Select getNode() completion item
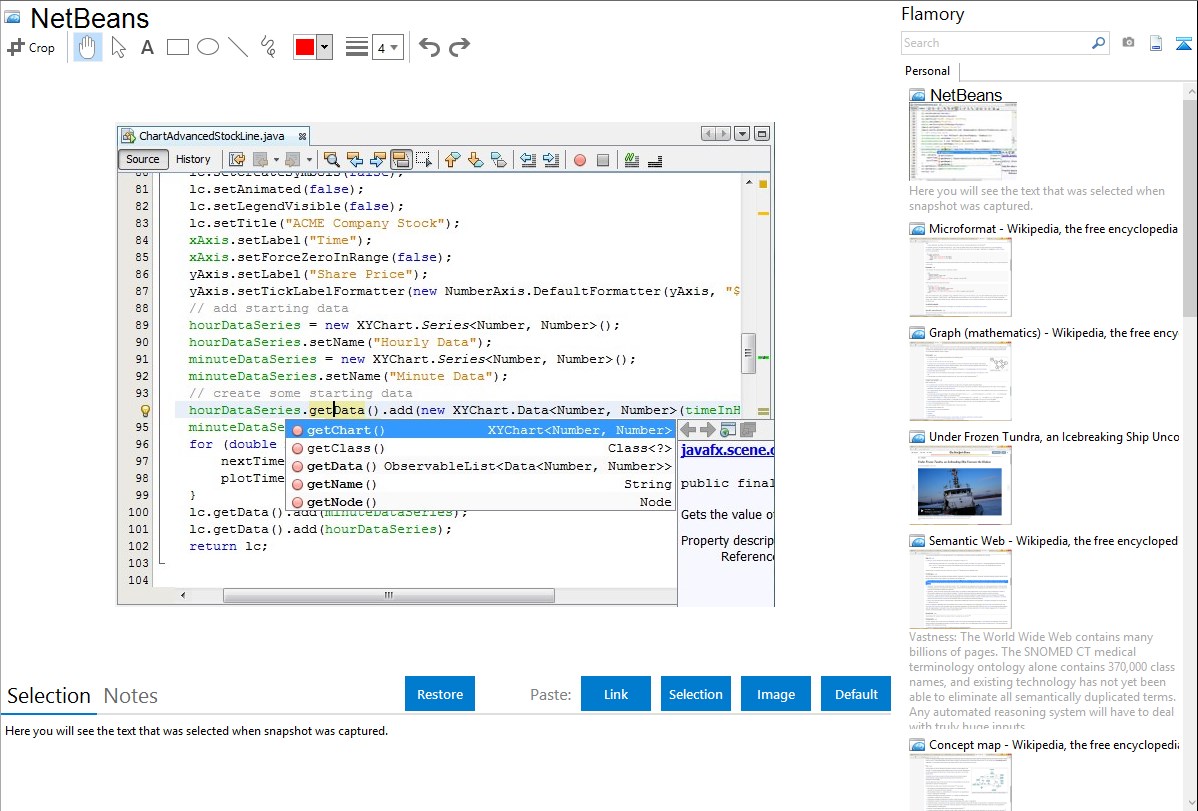Viewport: 1198px width, 811px height. click(x=480, y=502)
